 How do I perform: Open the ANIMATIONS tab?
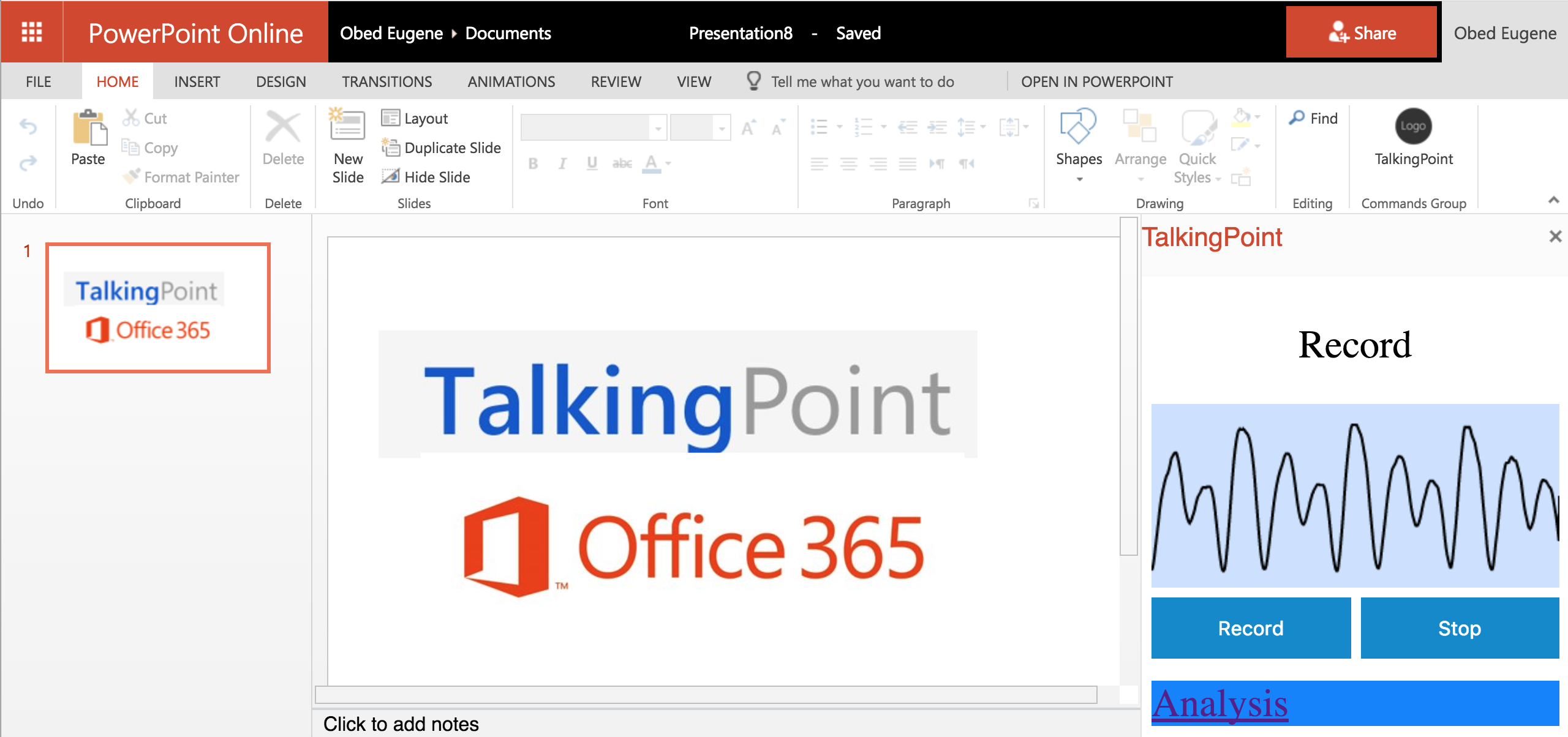point(511,81)
